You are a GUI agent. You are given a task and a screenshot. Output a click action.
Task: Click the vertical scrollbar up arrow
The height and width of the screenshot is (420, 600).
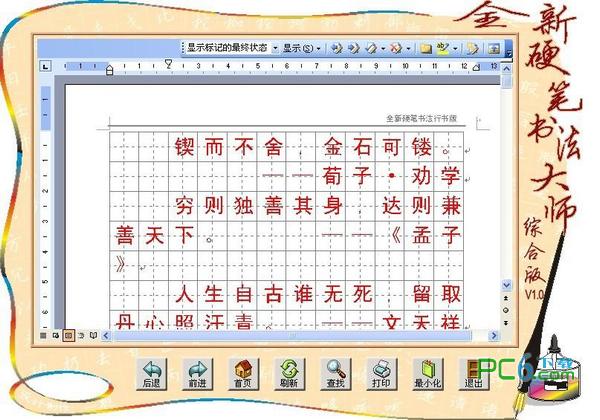[x=506, y=69]
